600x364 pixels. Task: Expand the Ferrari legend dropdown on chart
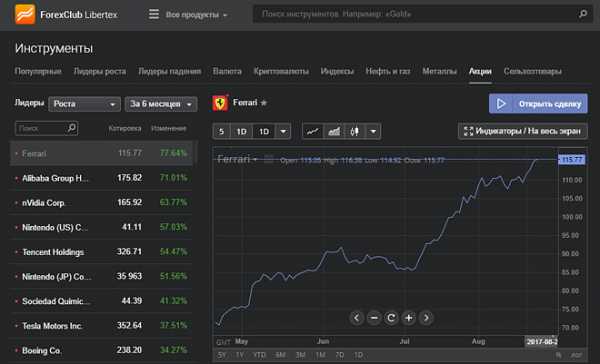pos(255,159)
